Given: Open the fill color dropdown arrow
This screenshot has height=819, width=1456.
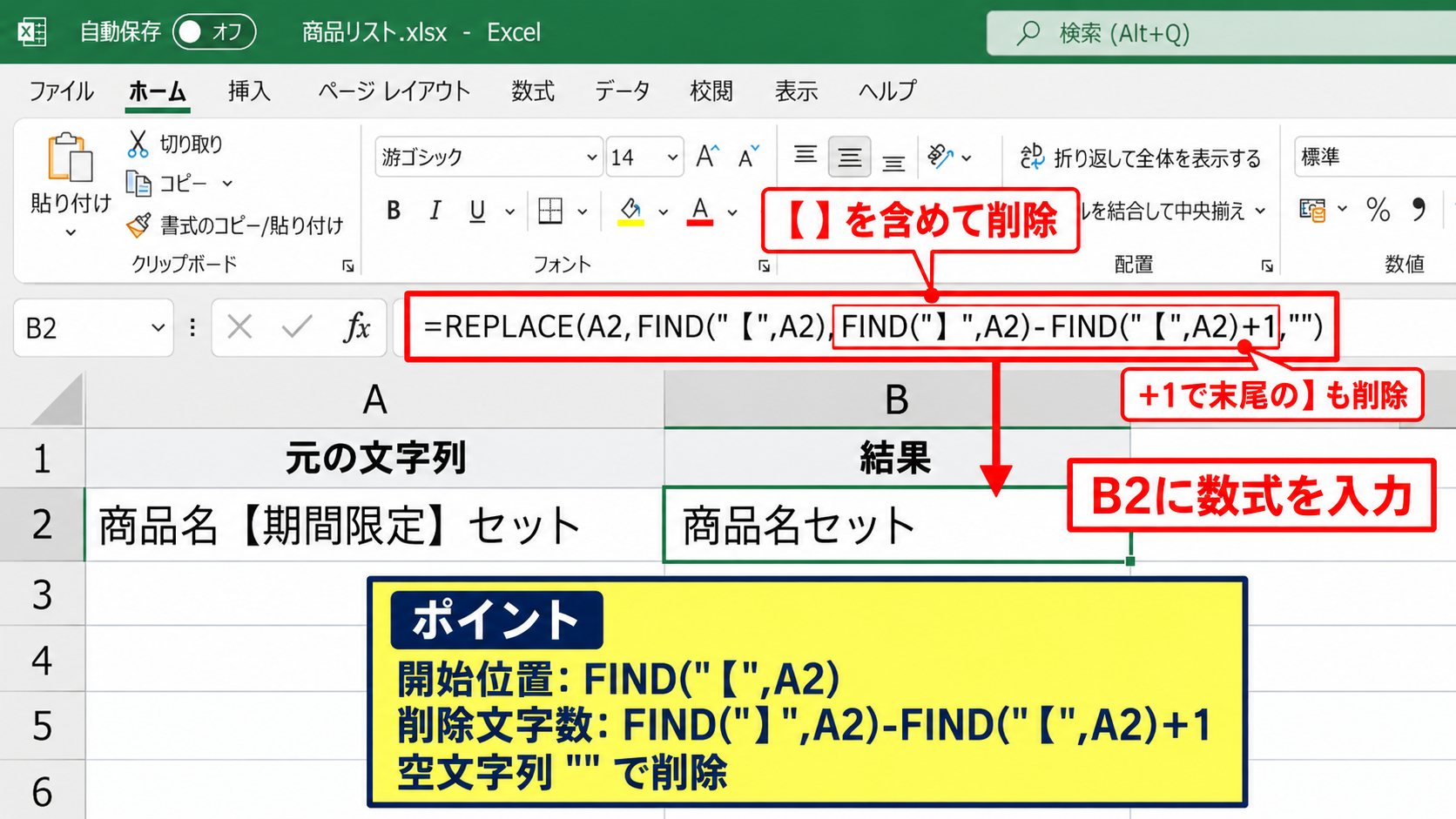Looking at the screenshot, I should point(663,211).
